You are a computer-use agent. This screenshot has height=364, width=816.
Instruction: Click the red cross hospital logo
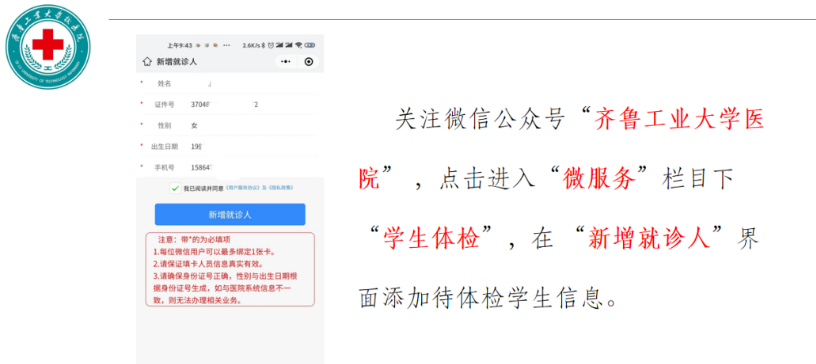tap(48, 46)
